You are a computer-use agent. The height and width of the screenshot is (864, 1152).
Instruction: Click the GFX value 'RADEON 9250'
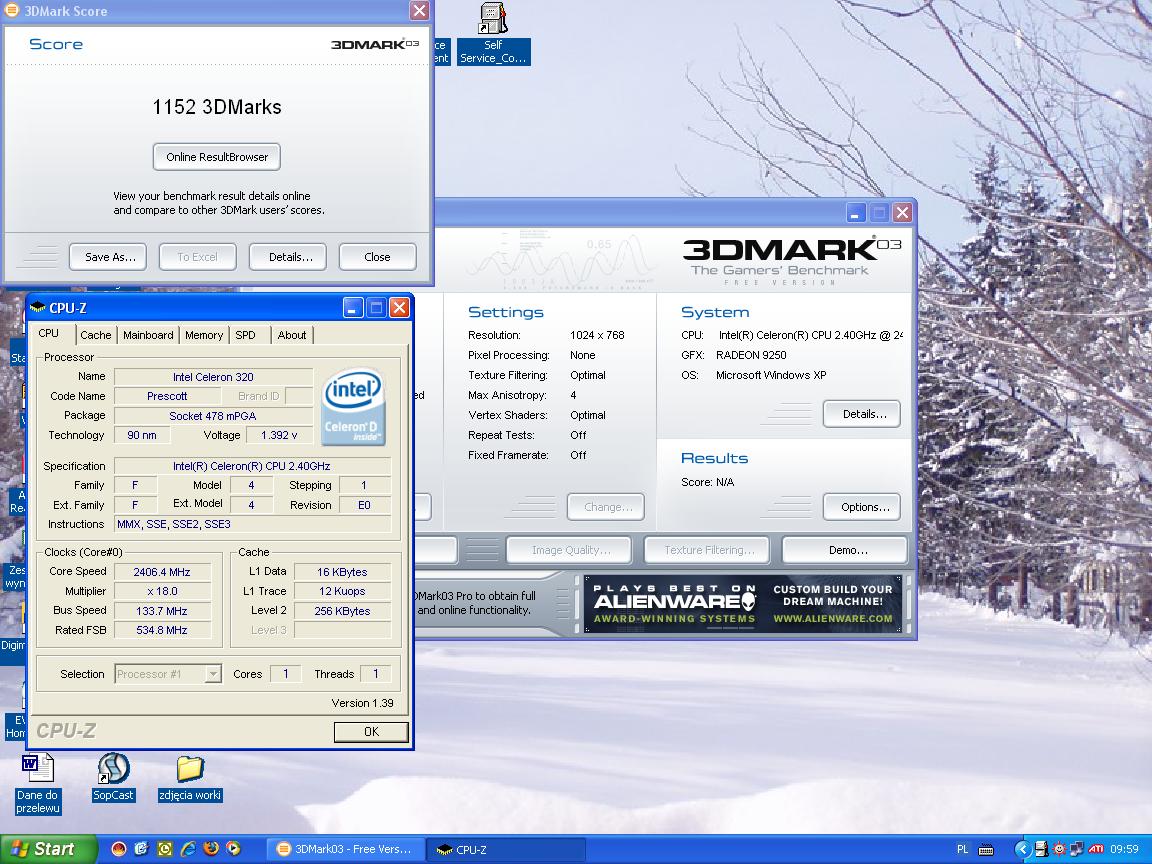(x=751, y=355)
